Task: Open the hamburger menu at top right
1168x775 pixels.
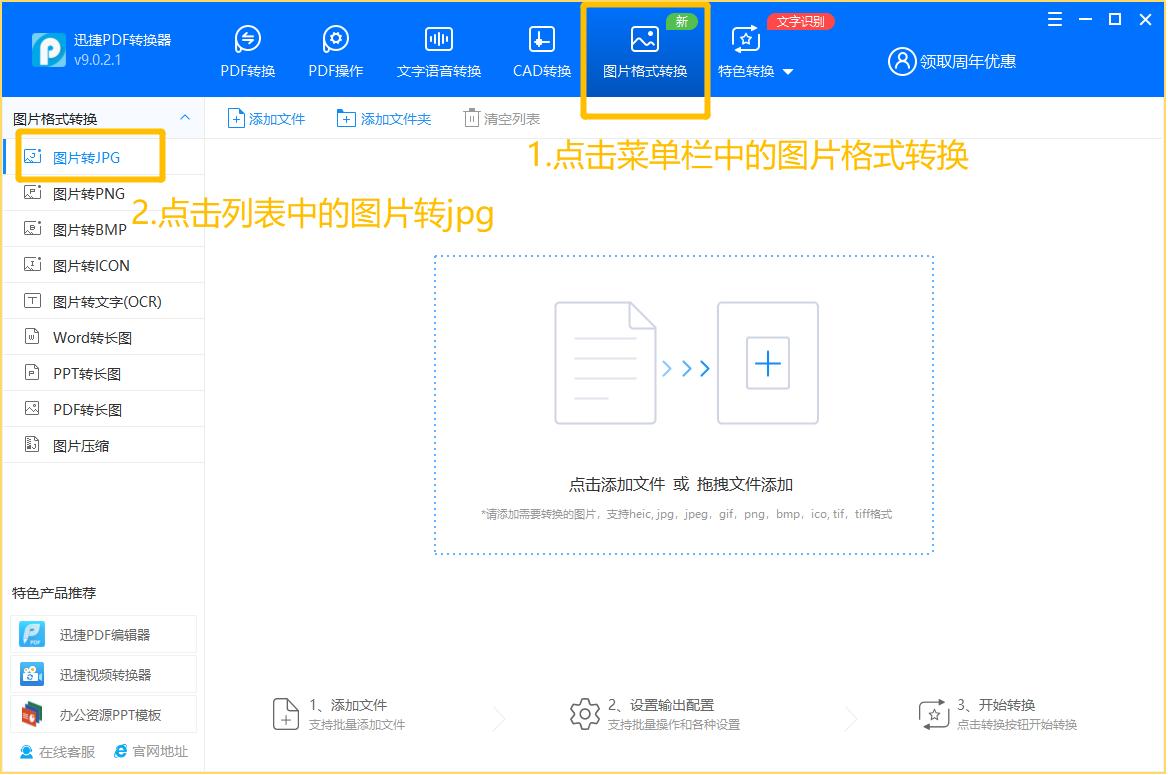Action: click(x=1054, y=18)
